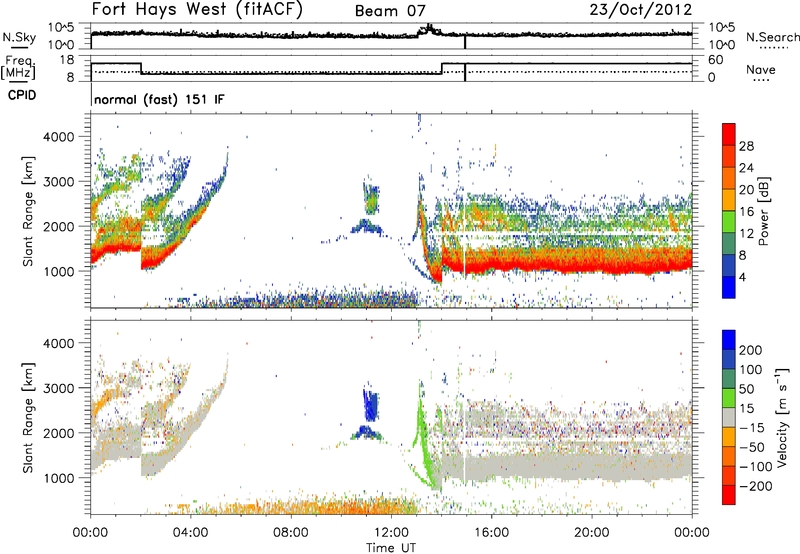Viewport: 800px width, 554px height.
Task: Click the date '23/Oct/2012'
Action: pos(641,10)
